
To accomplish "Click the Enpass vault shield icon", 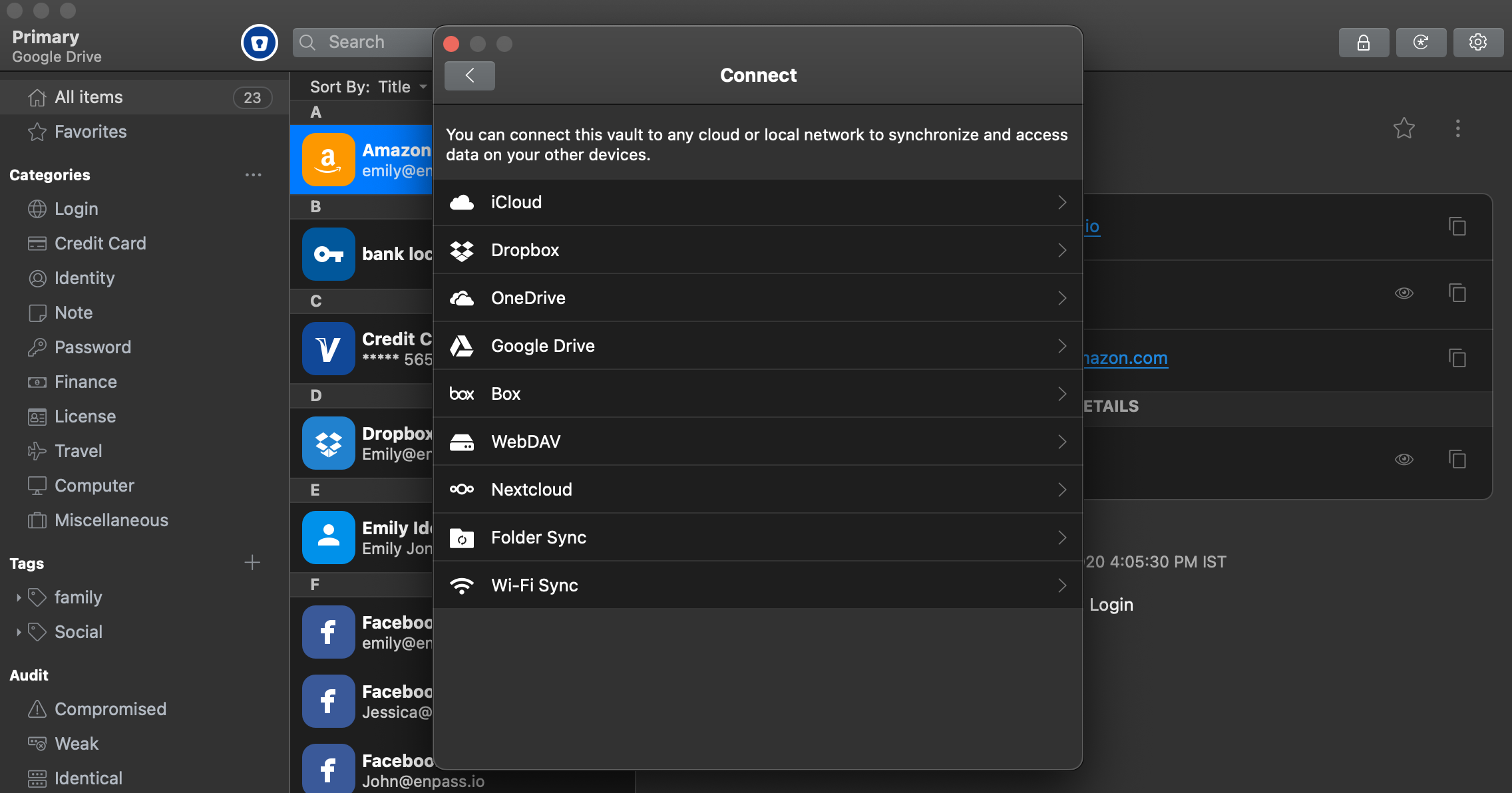I will click(x=259, y=43).
